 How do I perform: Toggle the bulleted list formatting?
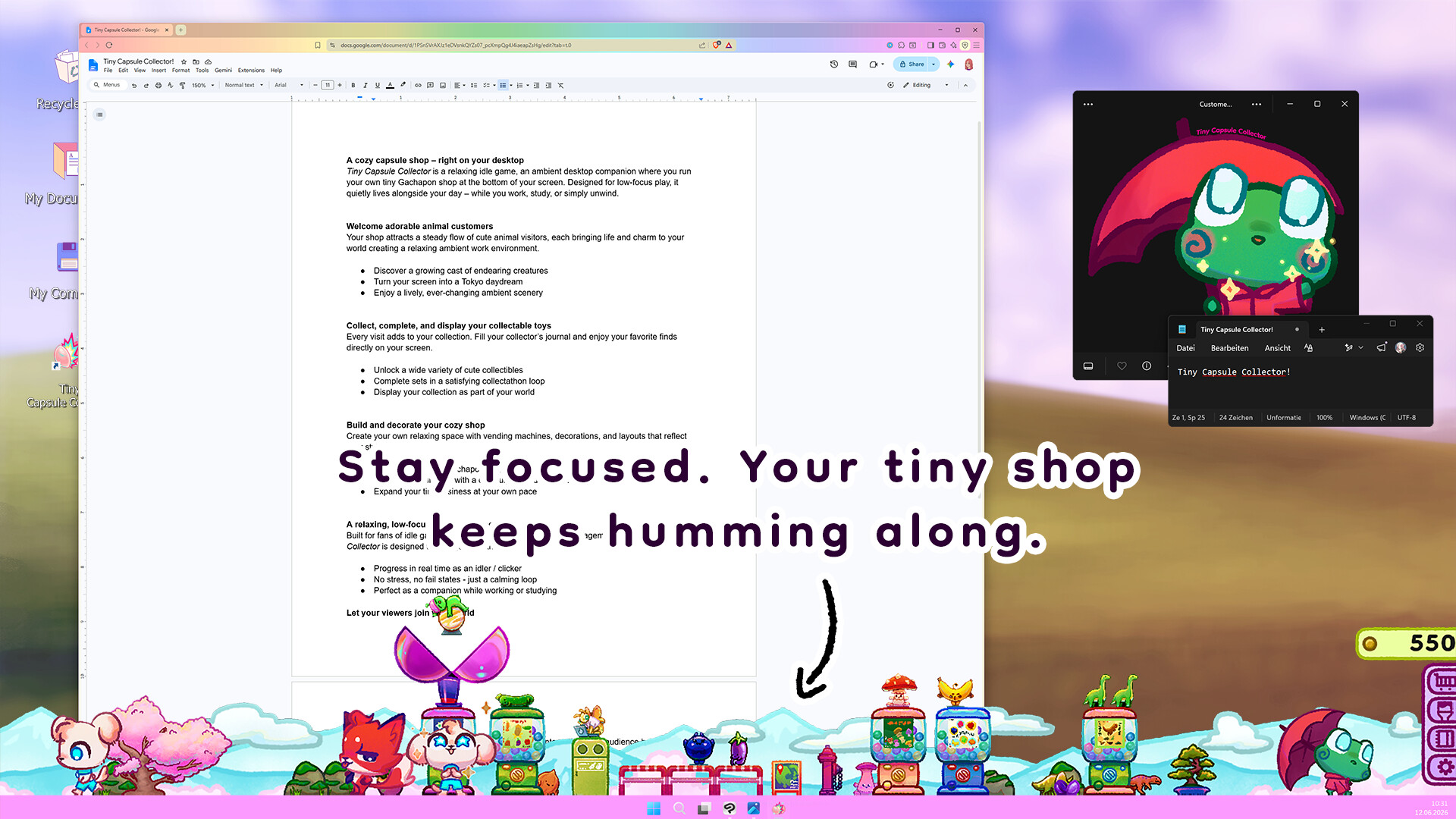(503, 86)
